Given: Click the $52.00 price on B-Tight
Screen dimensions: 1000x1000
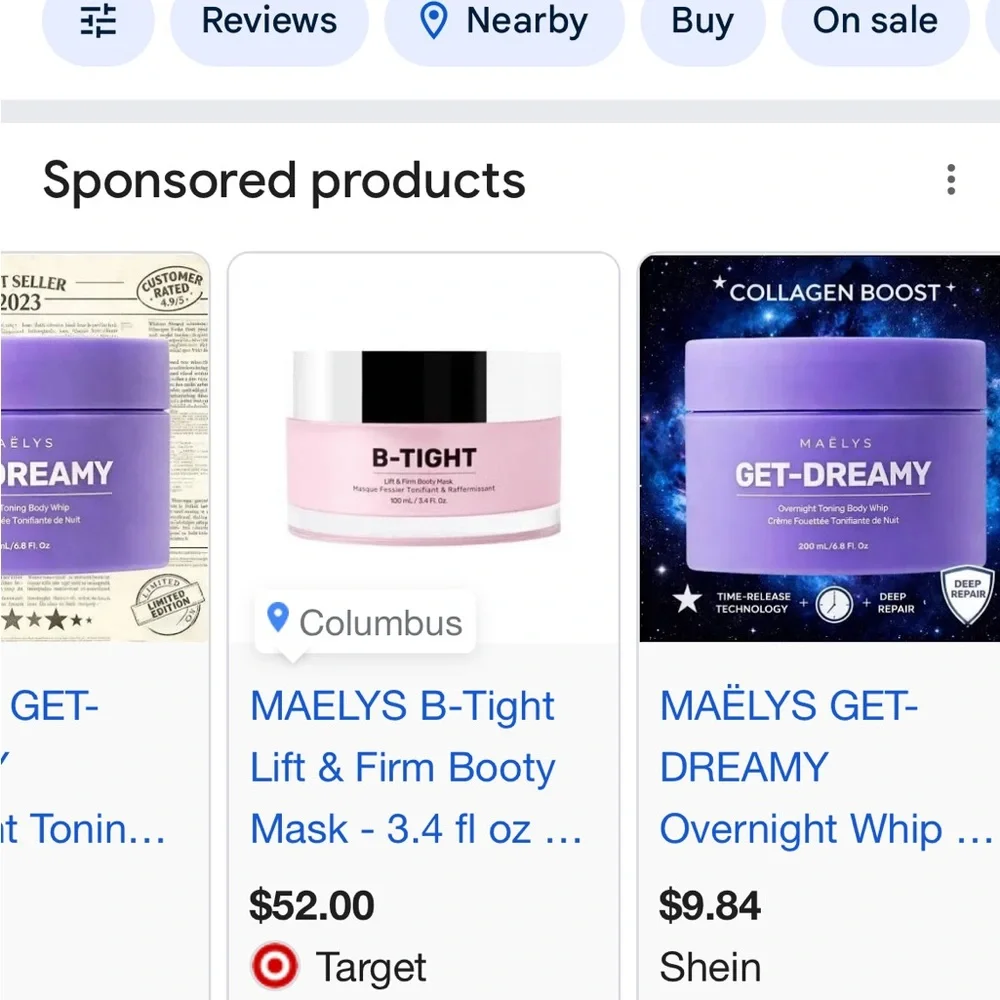Looking at the screenshot, I should pyautogui.click(x=312, y=905).
